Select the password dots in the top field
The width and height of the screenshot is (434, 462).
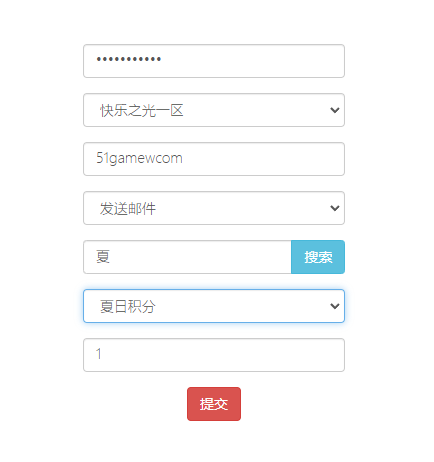129,59
